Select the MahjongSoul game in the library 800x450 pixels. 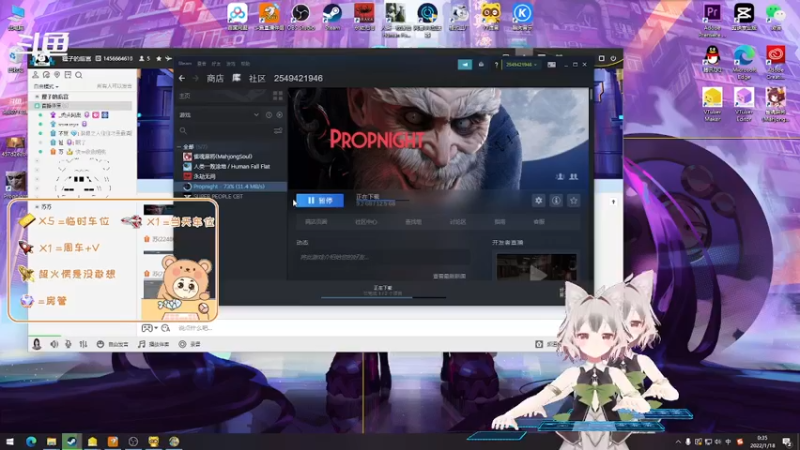pyautogui.click(x=218, y=157)
